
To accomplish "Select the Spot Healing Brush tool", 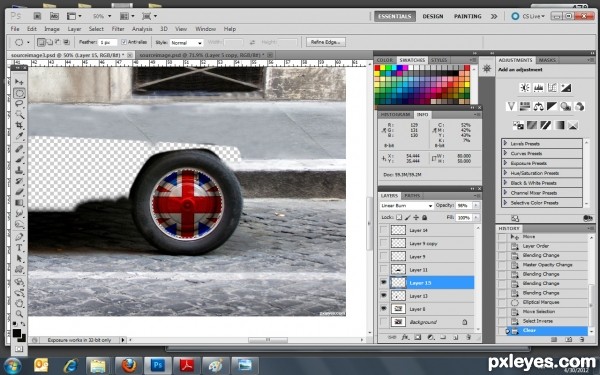I will pyautogui.click(x=19, y=149).
